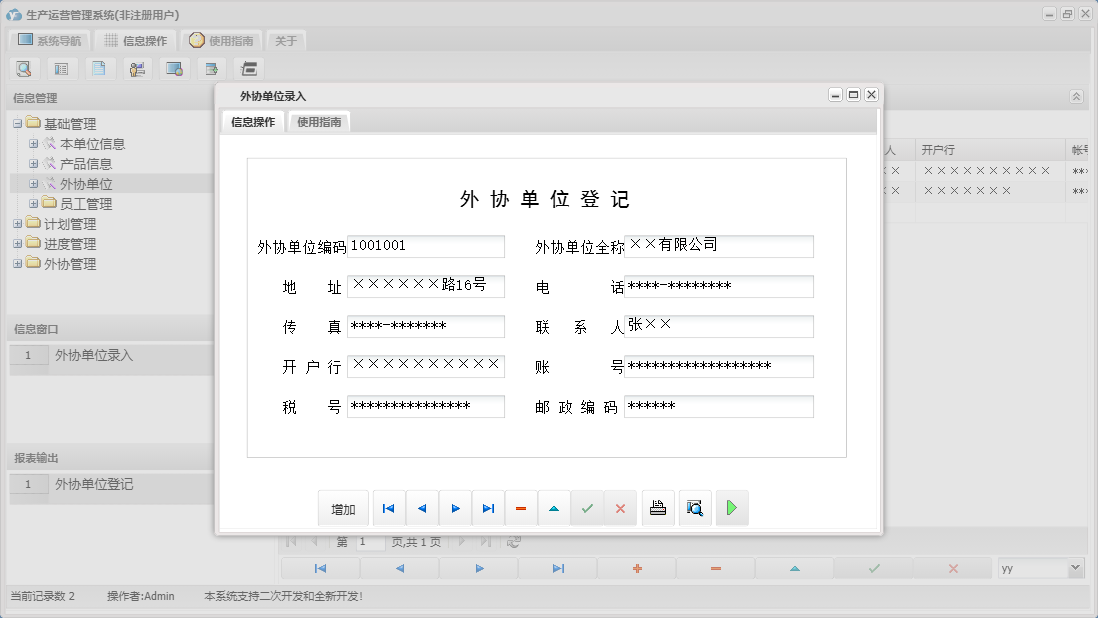The image size is (1098, 618).
Task: Click the last-record navigation icon in dialog
Action: click(488, 508)
